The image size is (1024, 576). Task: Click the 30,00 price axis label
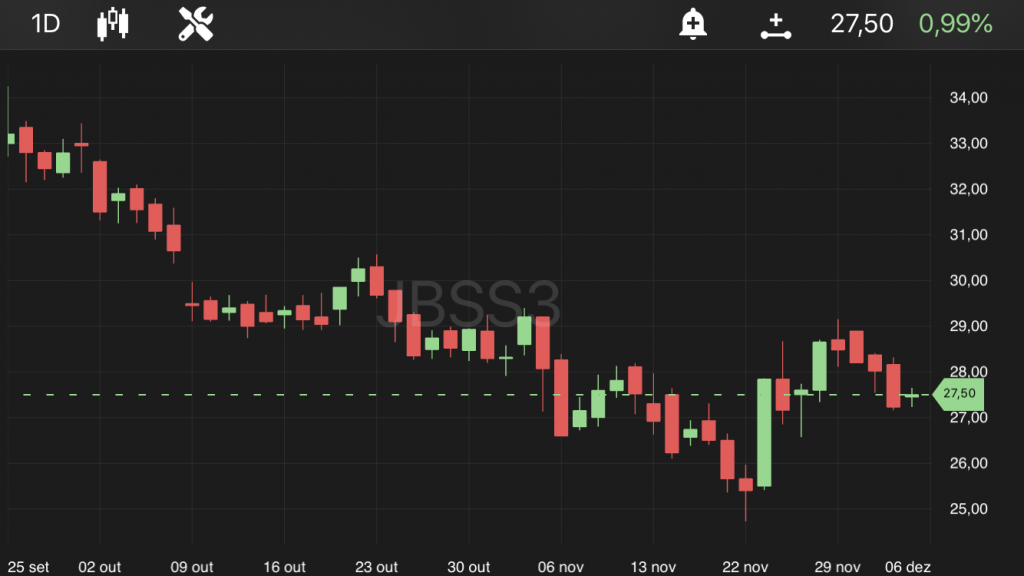(x=968, y=281)
